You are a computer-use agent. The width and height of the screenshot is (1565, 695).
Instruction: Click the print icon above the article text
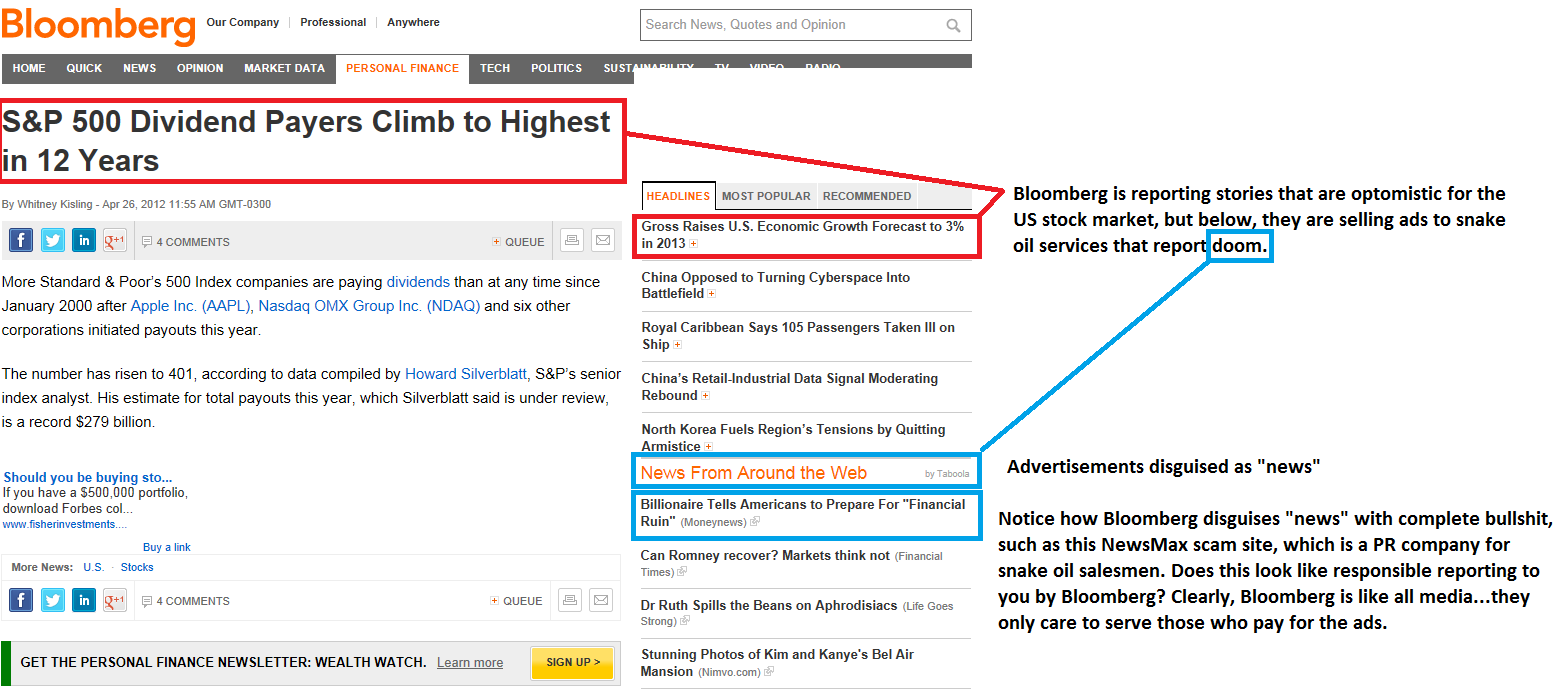coord(571,241)
